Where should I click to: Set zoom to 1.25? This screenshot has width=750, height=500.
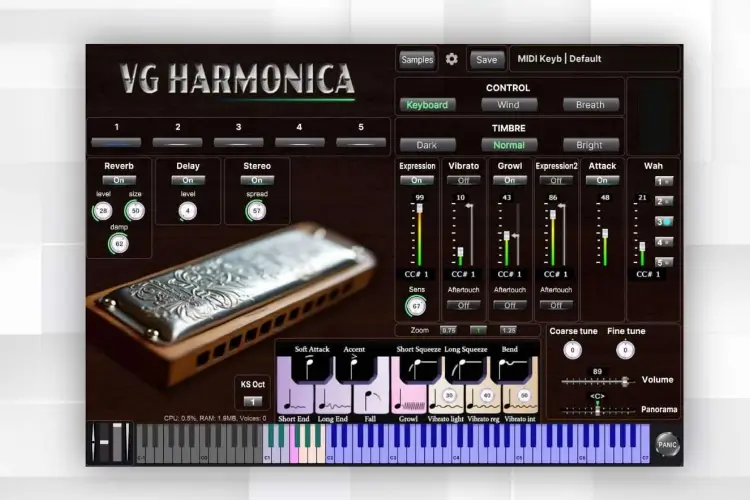[508, 330]
